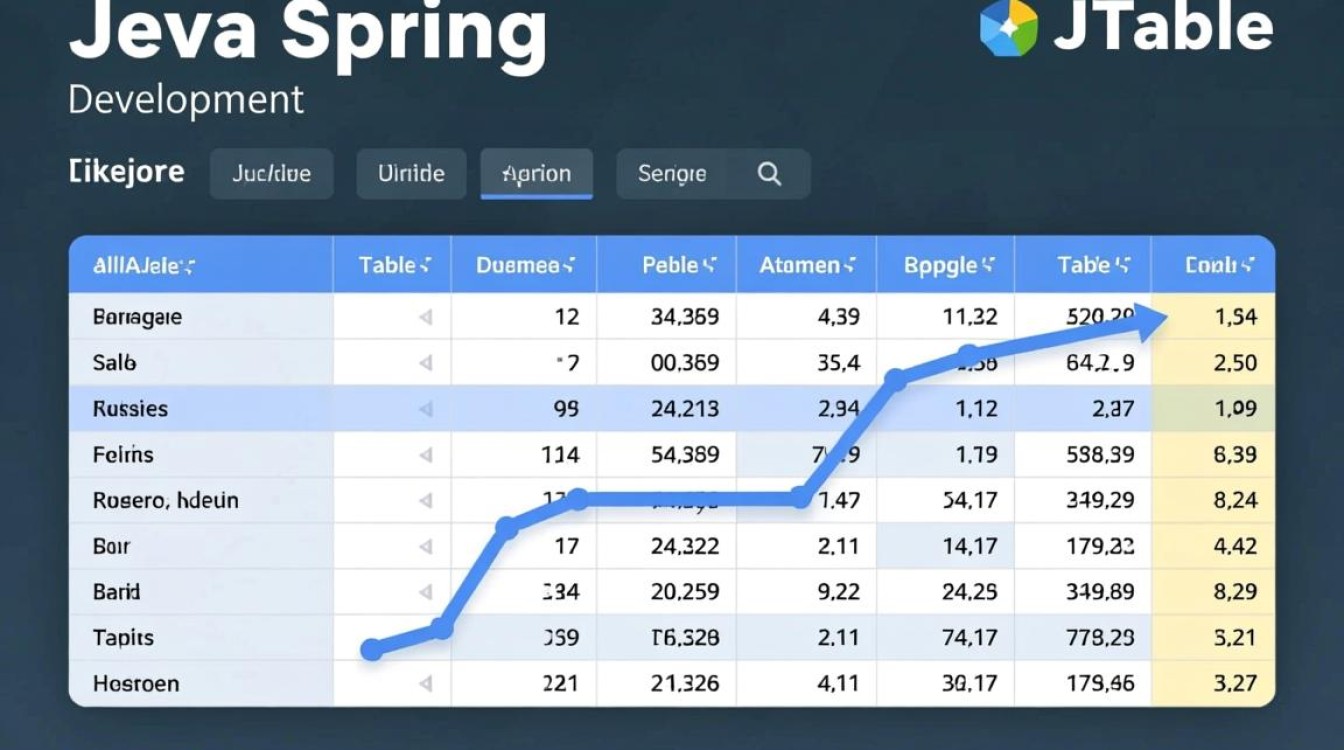
Task: Open the Uinide tab
Action: tap(411, 174)
